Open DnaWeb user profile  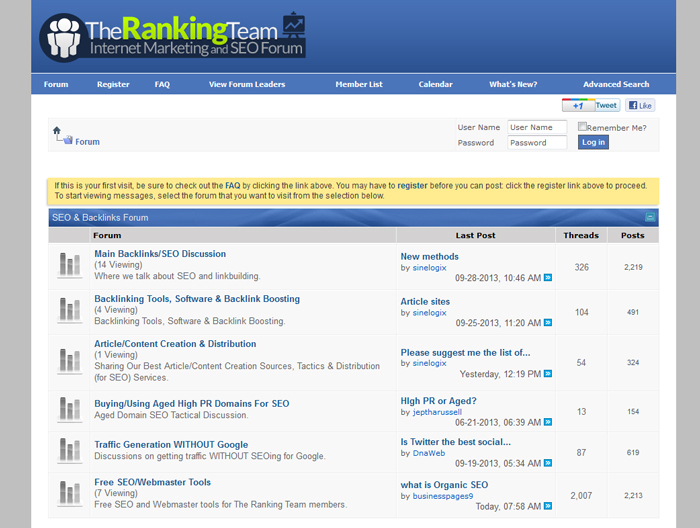(x=429, y=453)
